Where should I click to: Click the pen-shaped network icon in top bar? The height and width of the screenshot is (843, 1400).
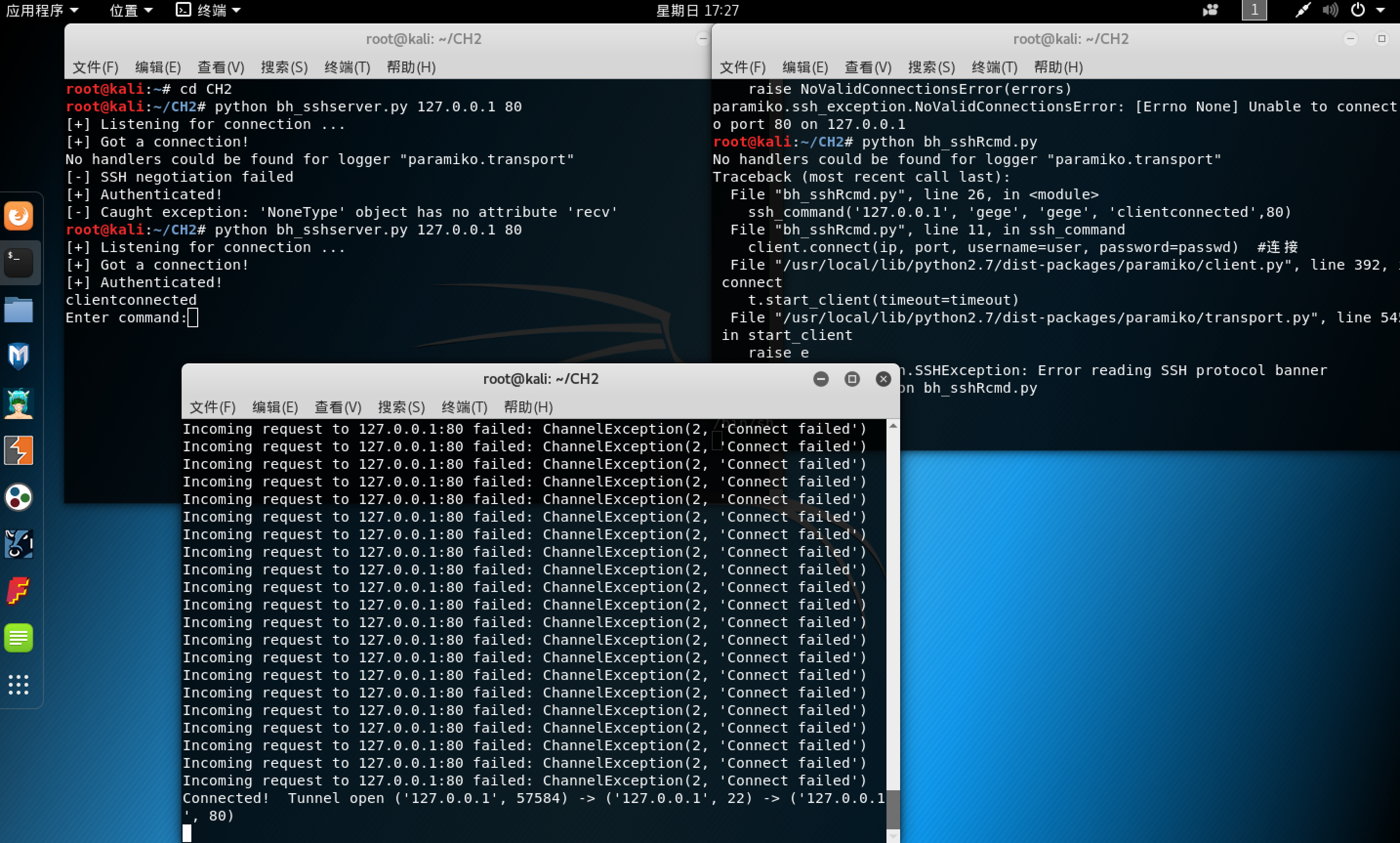pos(1302,10)
